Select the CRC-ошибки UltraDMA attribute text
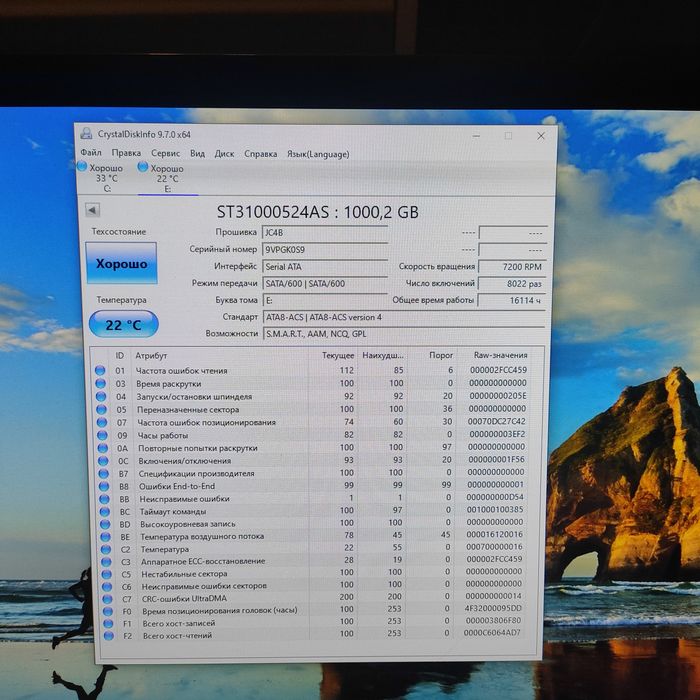The width and height of the screenshot is (700, 700). [184, 599]
